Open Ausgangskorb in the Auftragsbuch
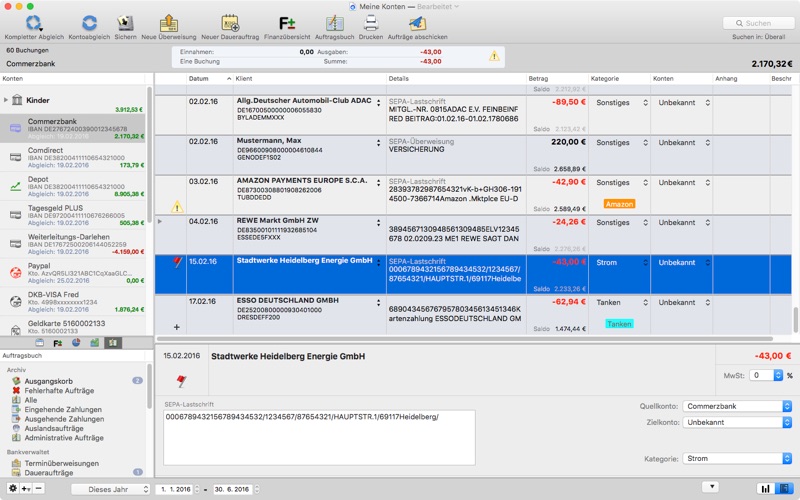 (x=48, y=381)
